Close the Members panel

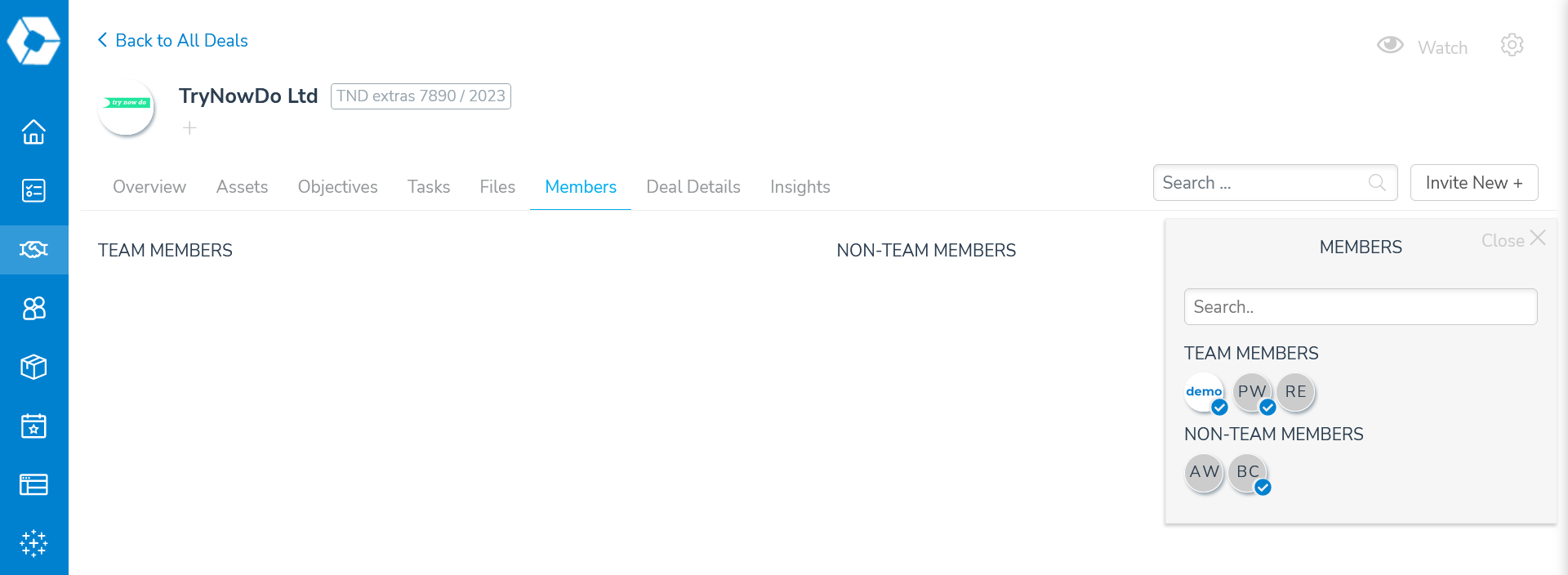[1513, 239]
